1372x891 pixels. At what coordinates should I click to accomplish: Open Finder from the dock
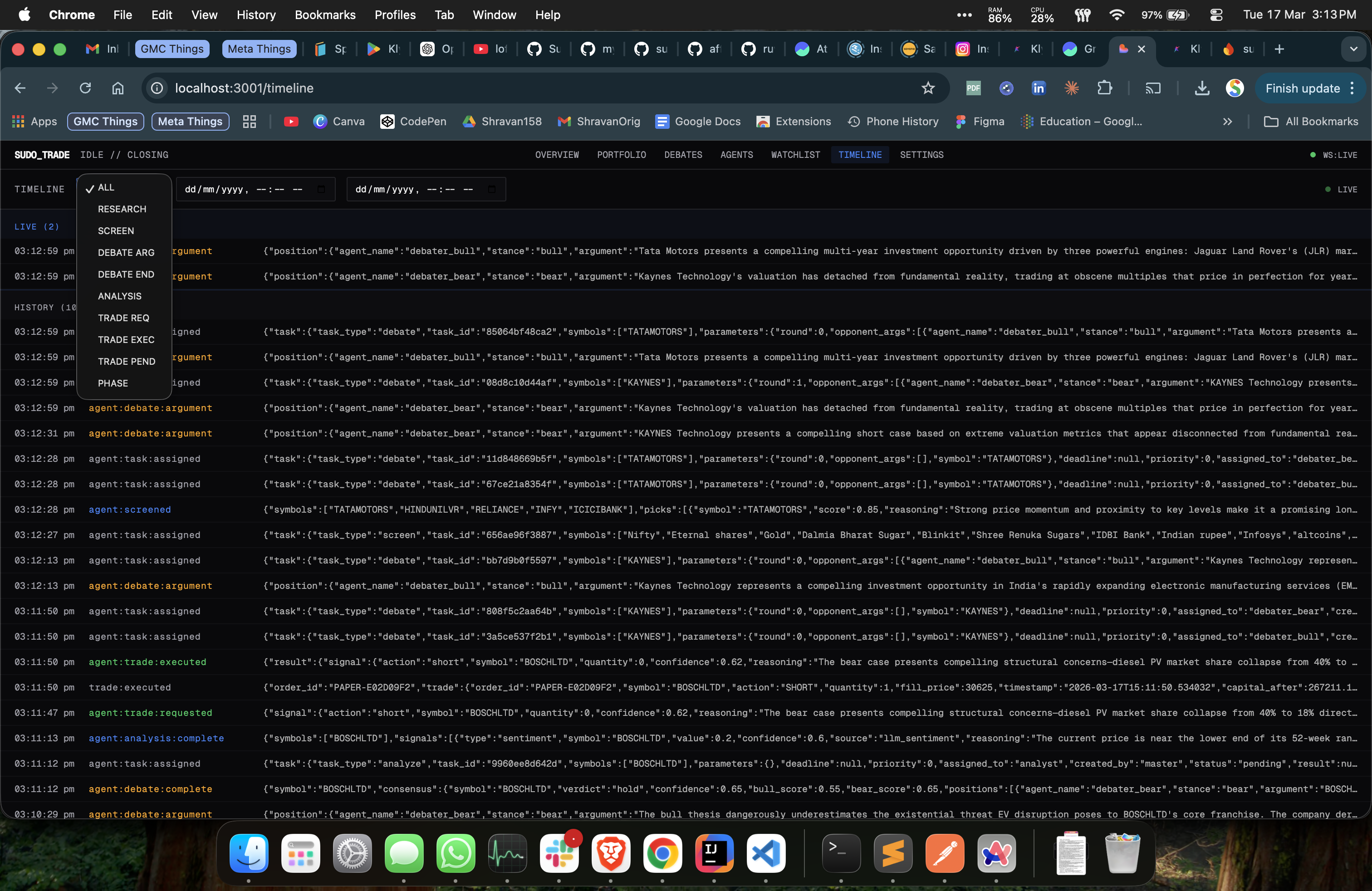(x=249, y=853)
